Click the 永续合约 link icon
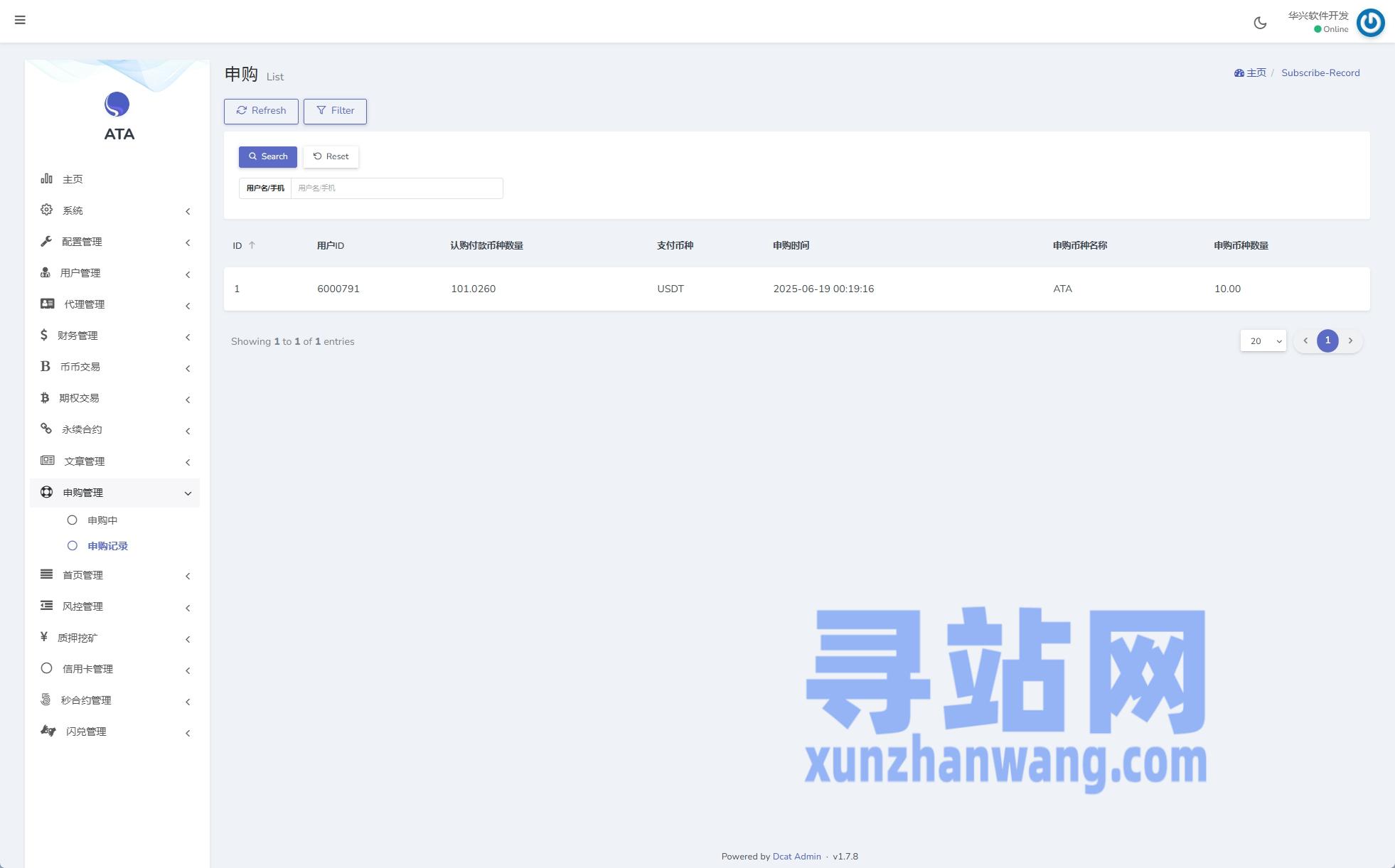 [46, 429]
